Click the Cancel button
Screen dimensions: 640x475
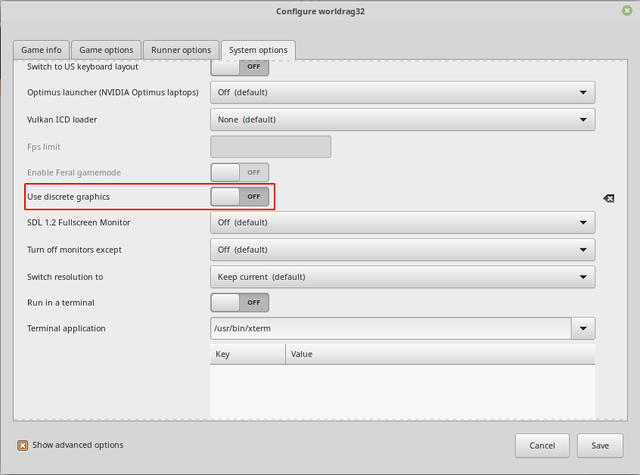pyautogui.click(x=542, y=446)
